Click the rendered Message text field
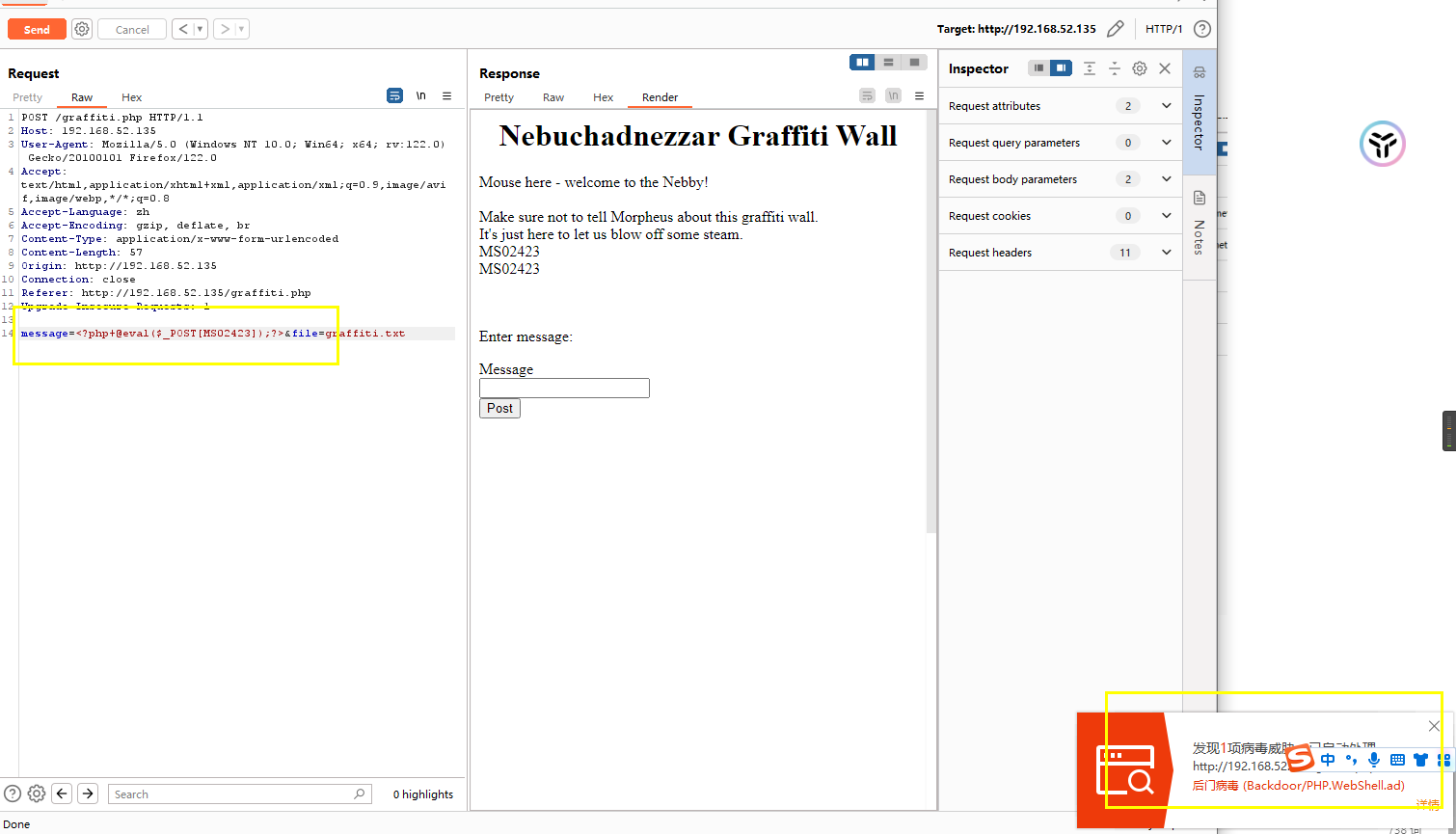1456x834 pixels. point(564,388)
